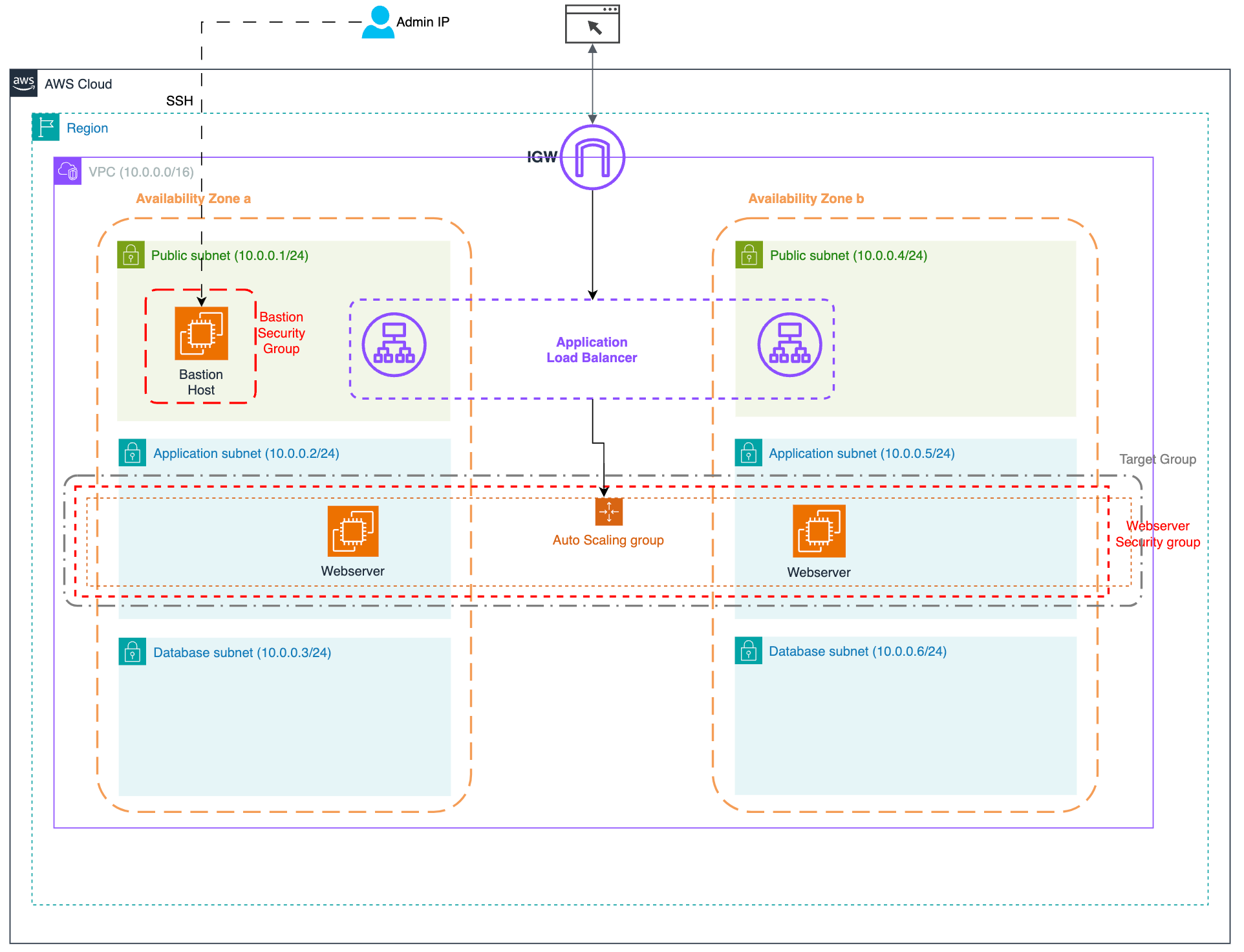
Task: Click the AWS Cloud label
Action: [x=78, y=84]
